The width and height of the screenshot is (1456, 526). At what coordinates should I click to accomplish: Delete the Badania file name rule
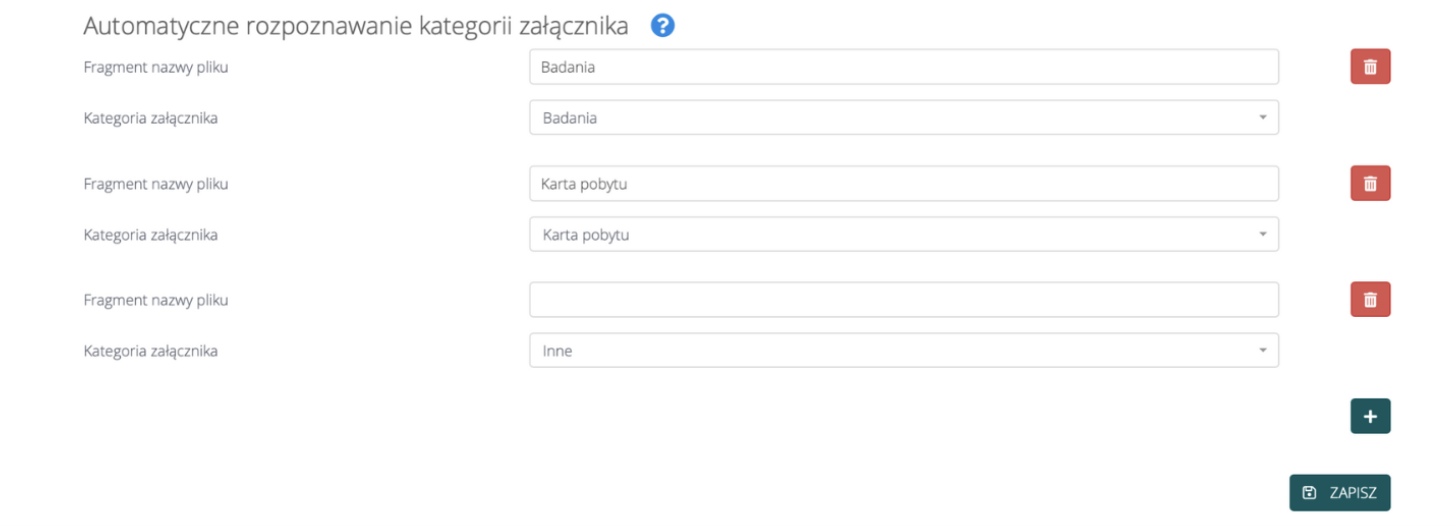pos(1370,67)
